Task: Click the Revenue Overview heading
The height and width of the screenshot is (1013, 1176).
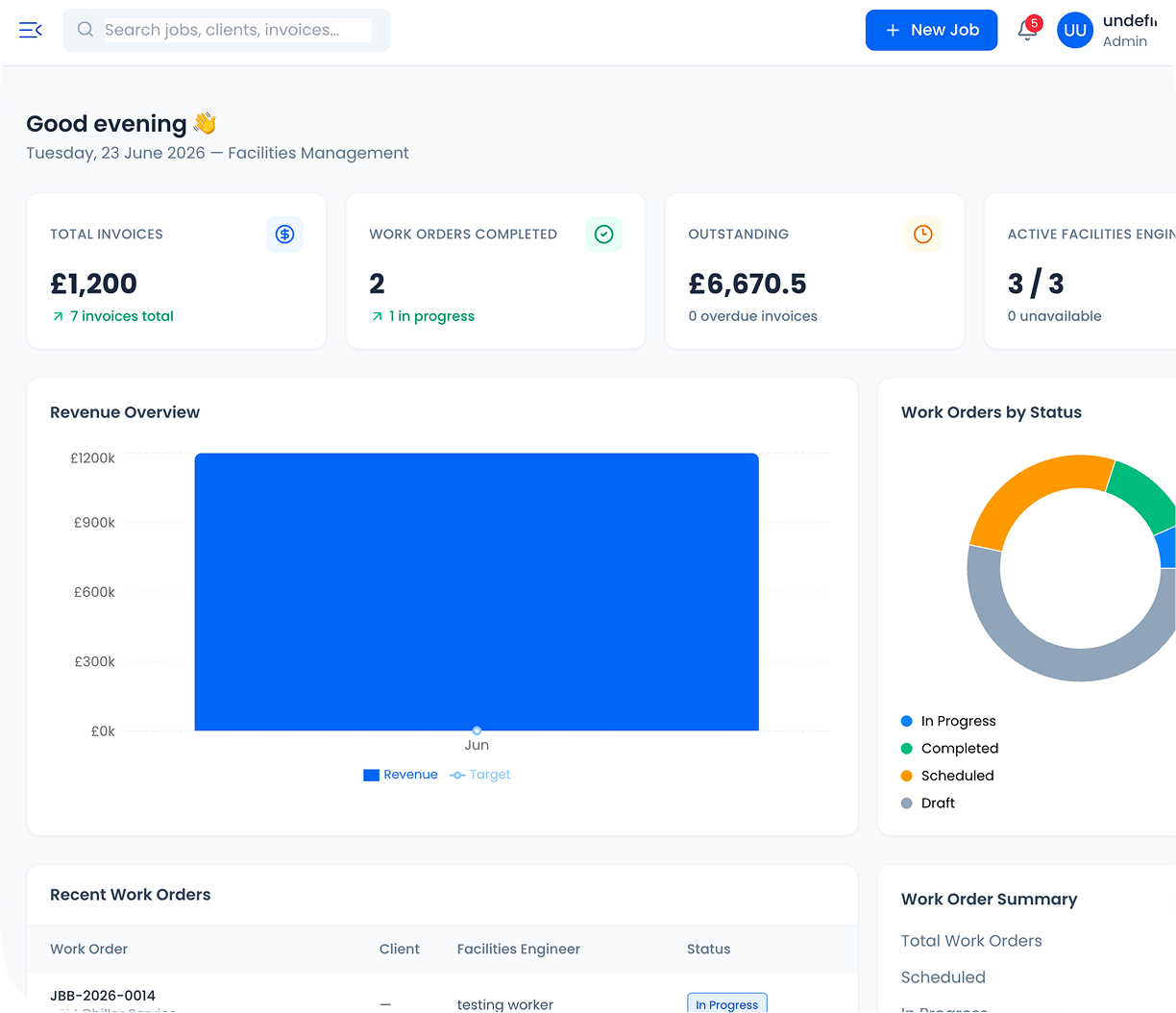Action: pos(125,412)
